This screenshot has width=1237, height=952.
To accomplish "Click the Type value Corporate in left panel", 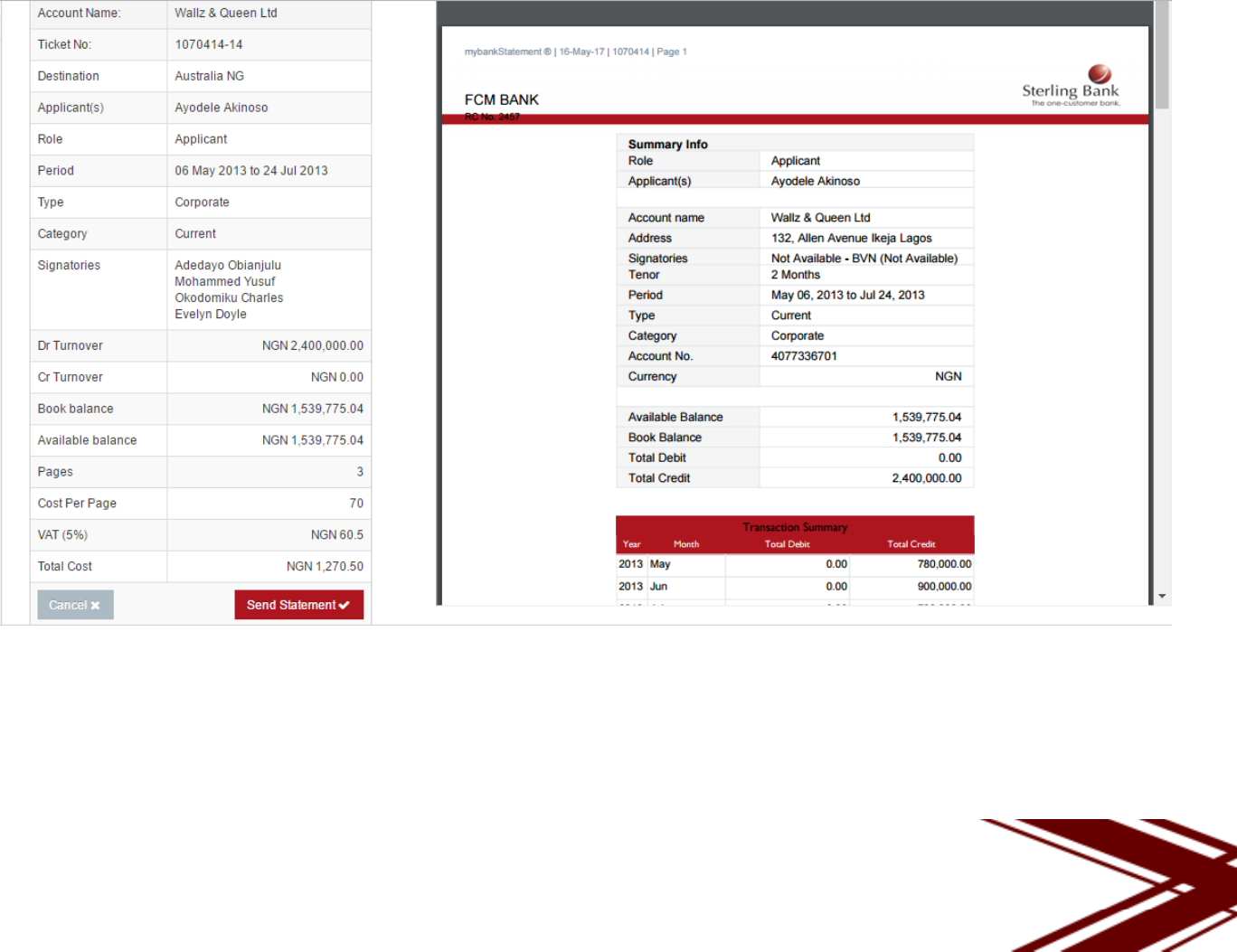I will point(202,203).
